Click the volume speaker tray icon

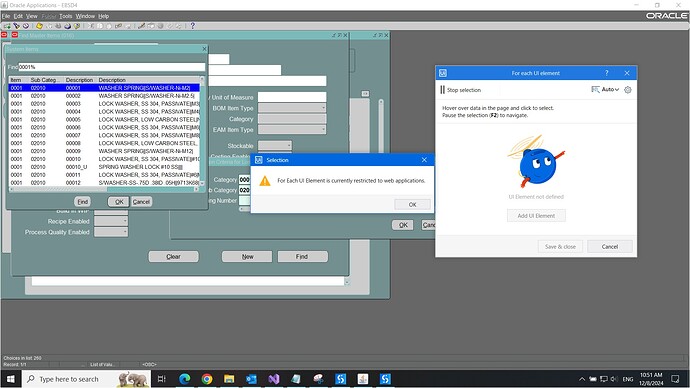[x=614, y=379]
